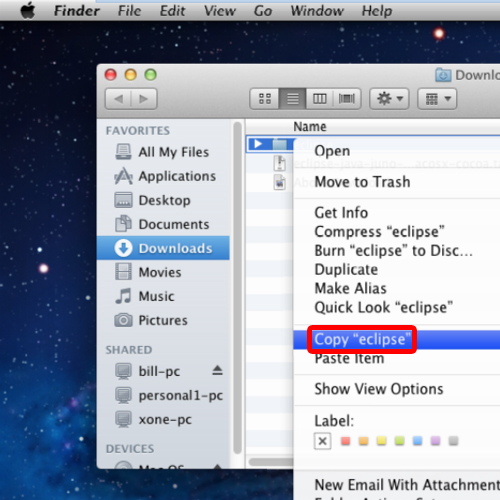
Task: Switch to column view
Action: click(x=320, y=99)
